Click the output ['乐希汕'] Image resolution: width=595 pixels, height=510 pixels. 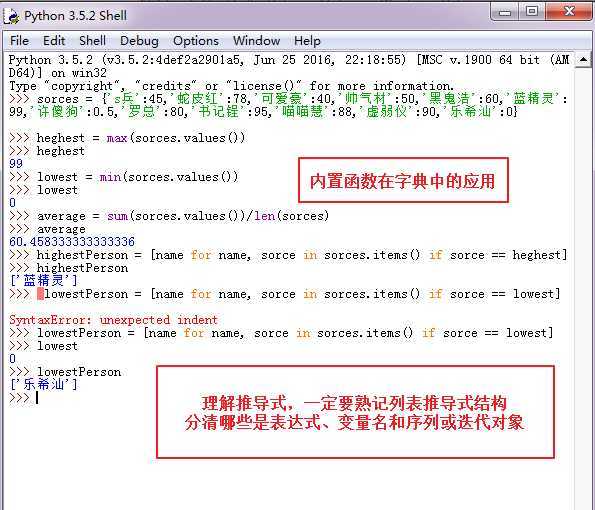point(44,385)
